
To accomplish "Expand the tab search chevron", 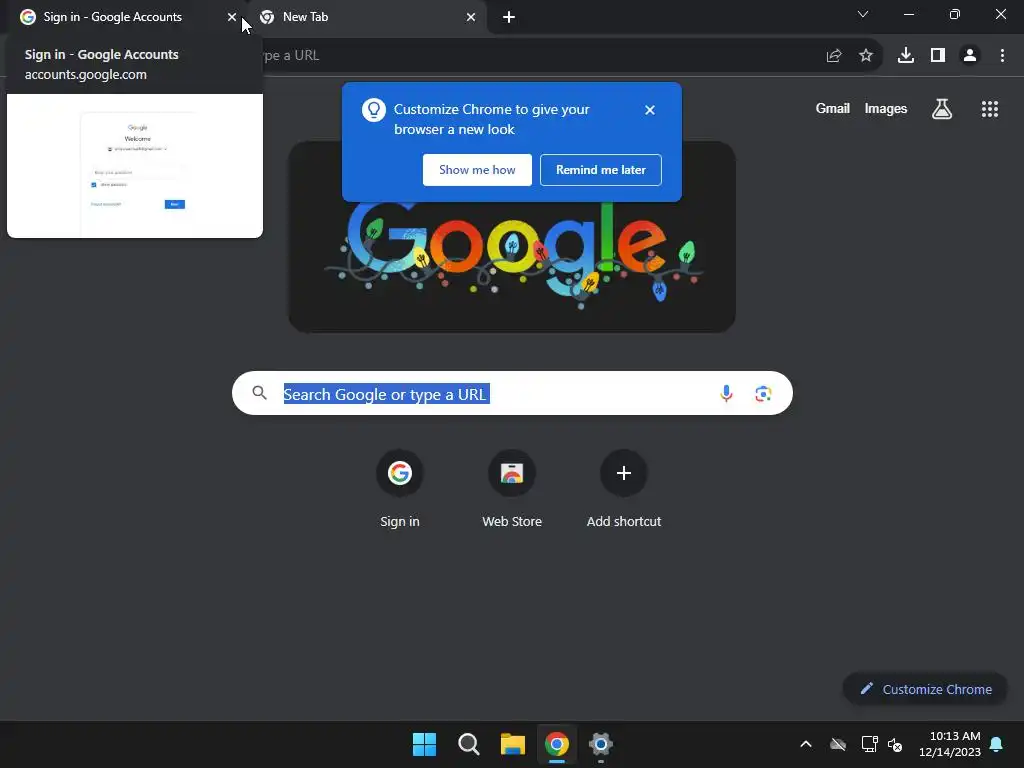I will [x=863, y=14].
